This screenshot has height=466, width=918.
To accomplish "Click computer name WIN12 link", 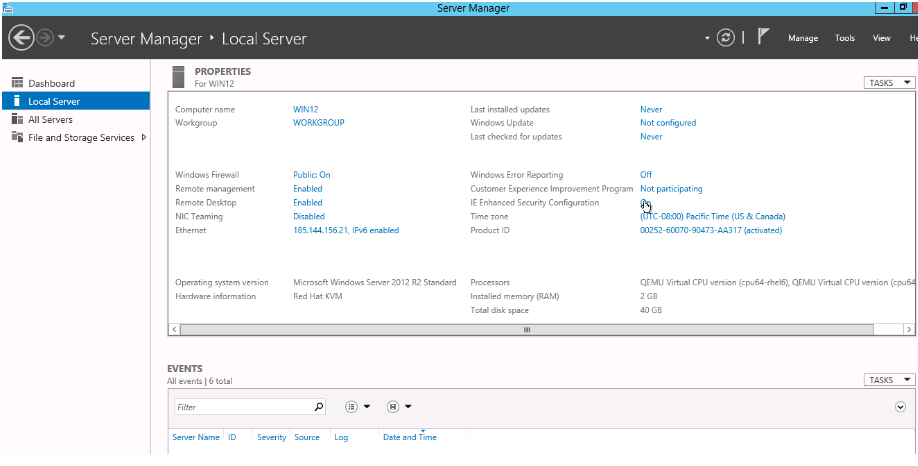I will pyautogui.click(x=306, y=109).
